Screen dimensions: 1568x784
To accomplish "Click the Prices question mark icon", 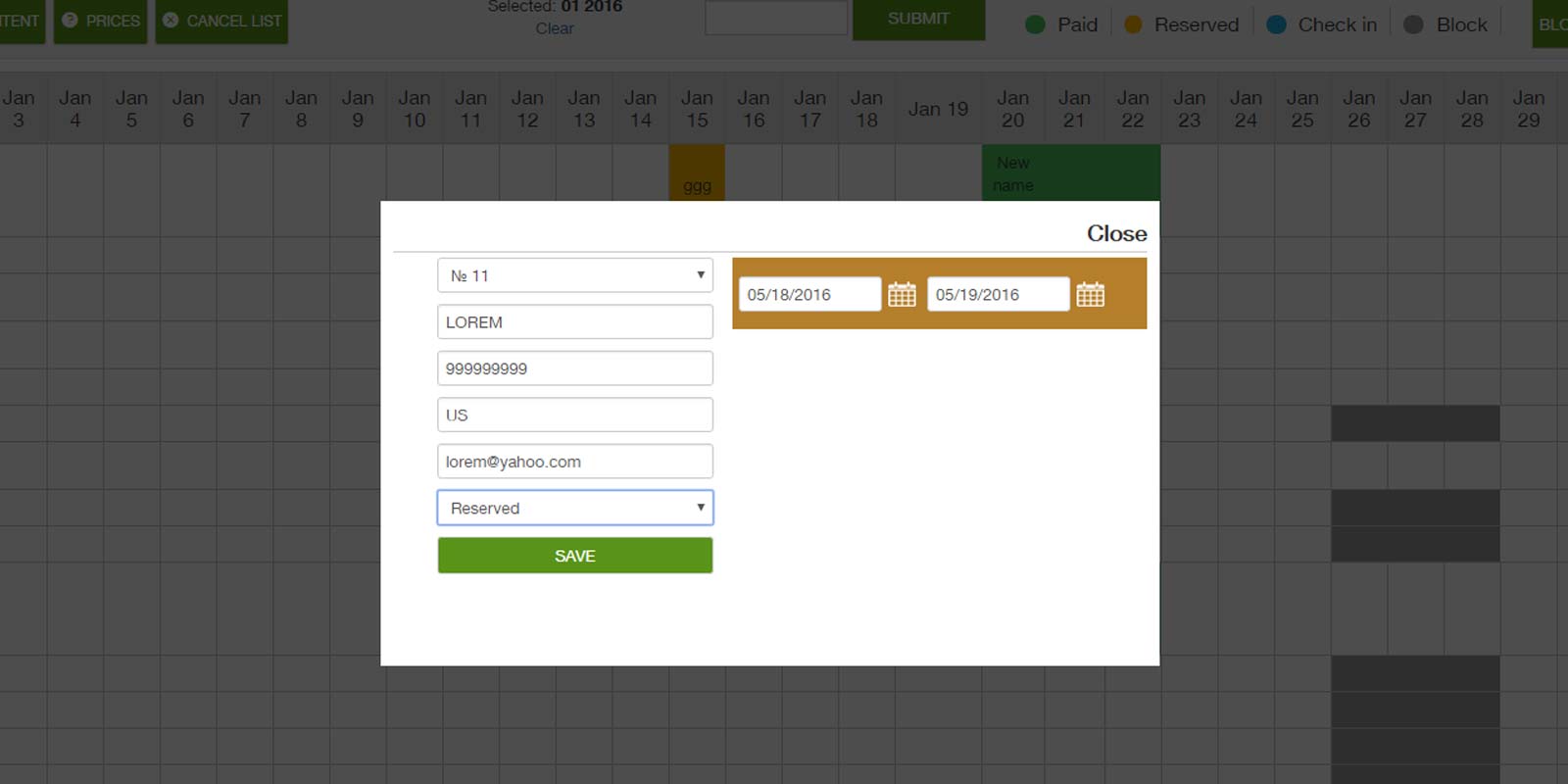I will 70,20.
